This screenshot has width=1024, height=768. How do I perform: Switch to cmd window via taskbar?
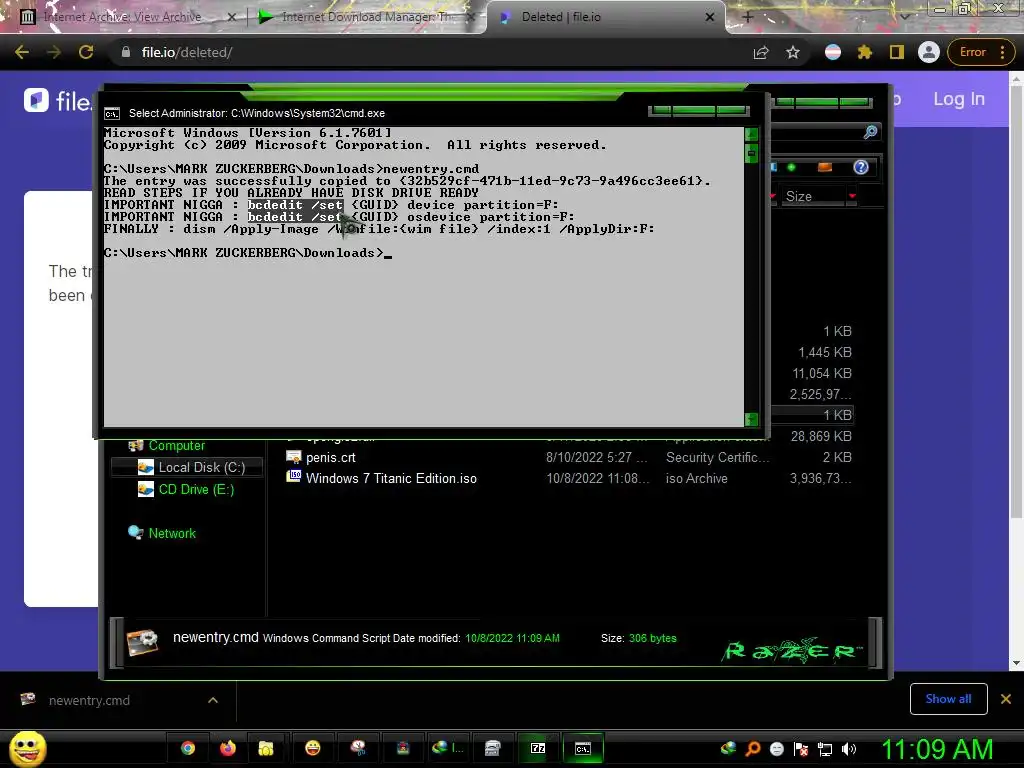(583, 748)
